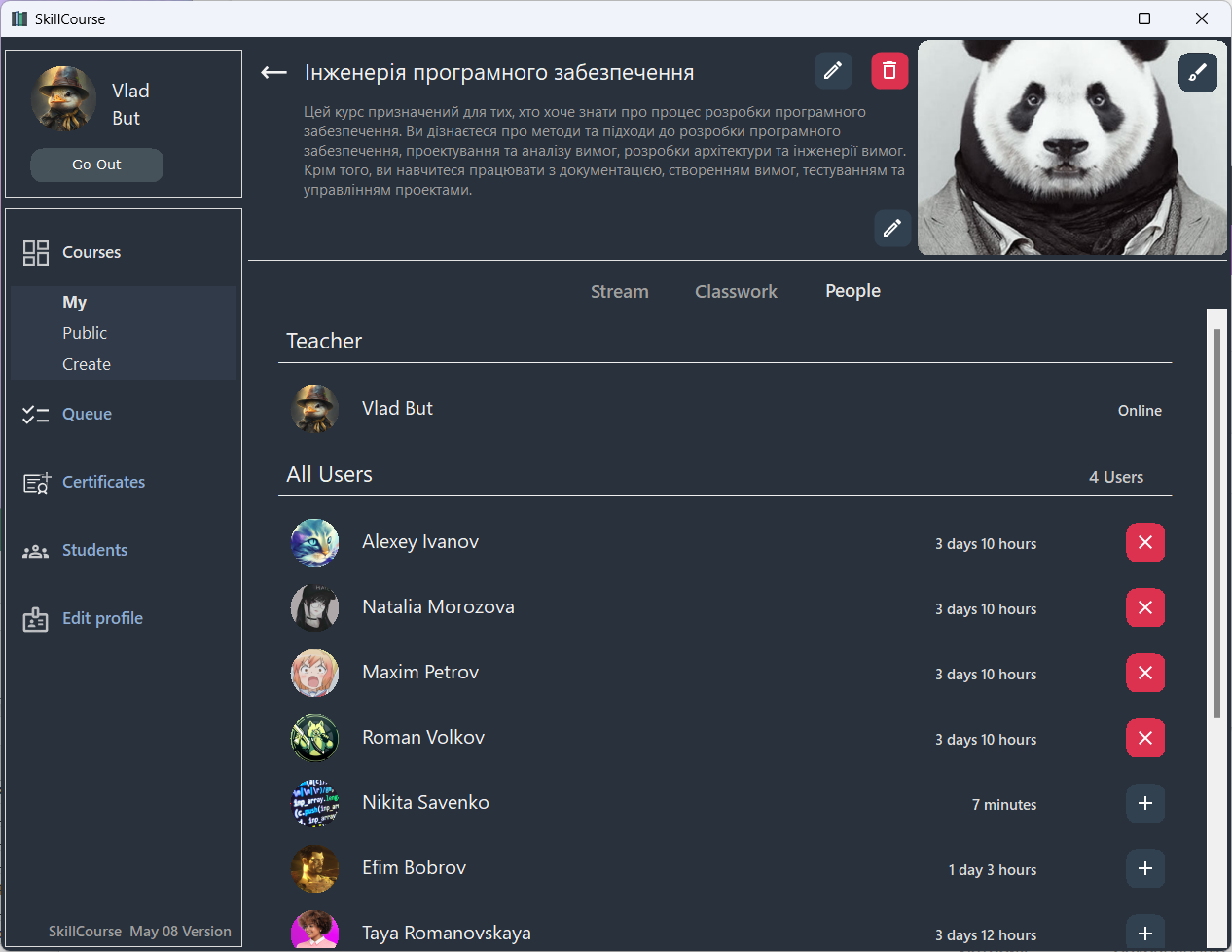Remove Alexey Ivanov from the course
The image size is (1232, 952).
[x=1145, y=542]
